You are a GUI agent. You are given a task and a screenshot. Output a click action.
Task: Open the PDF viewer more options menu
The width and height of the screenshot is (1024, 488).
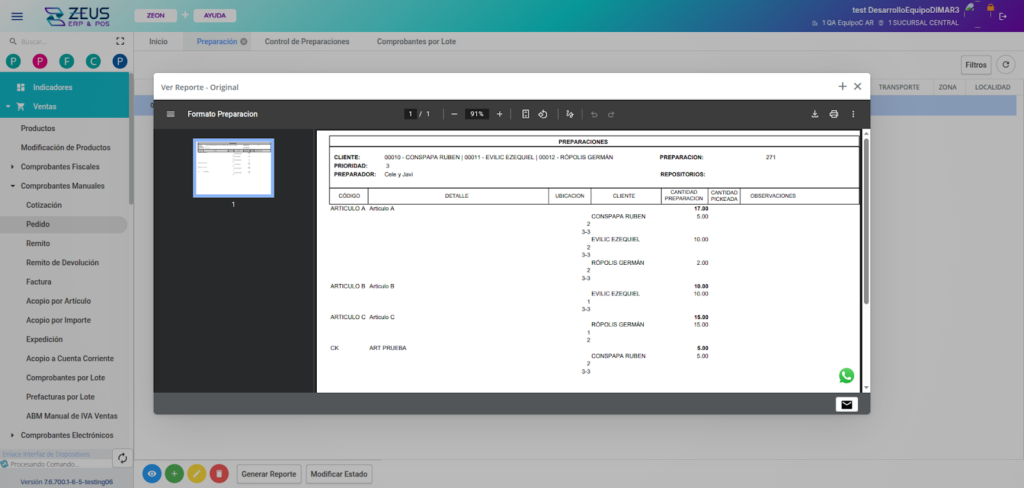click(853, 114)
